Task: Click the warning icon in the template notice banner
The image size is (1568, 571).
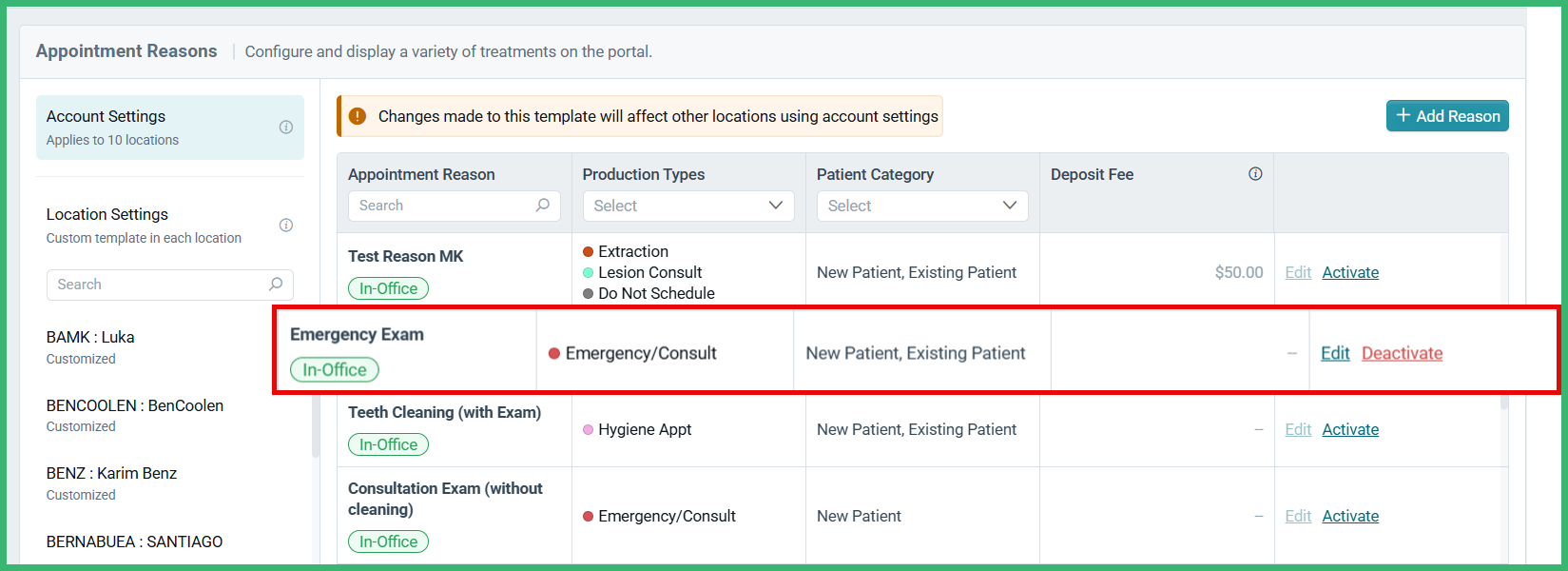Action: (356, 115)
